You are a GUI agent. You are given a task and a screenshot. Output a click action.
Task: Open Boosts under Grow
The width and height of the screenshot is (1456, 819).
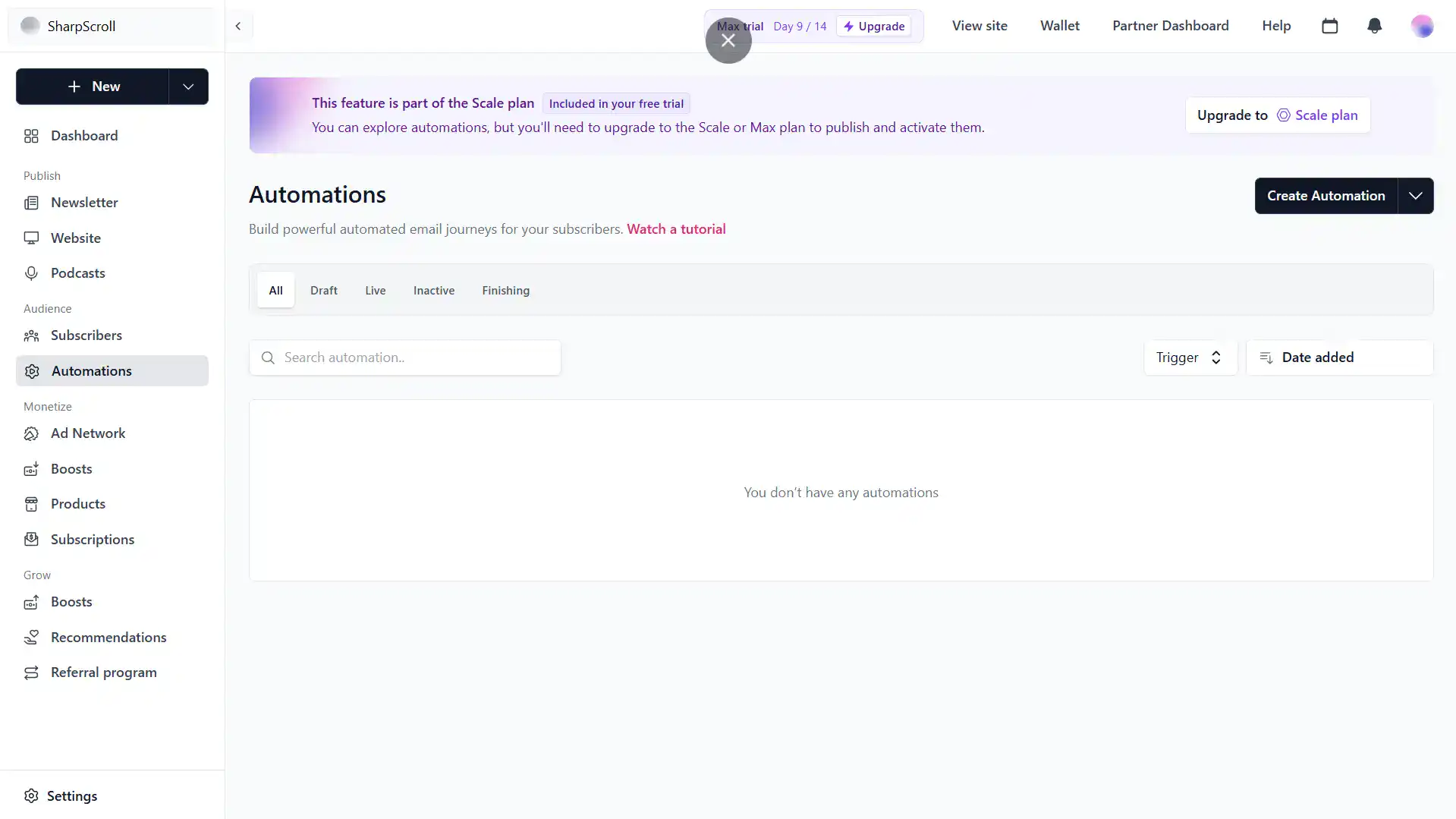pyautogui.click(x=112, y=602)
